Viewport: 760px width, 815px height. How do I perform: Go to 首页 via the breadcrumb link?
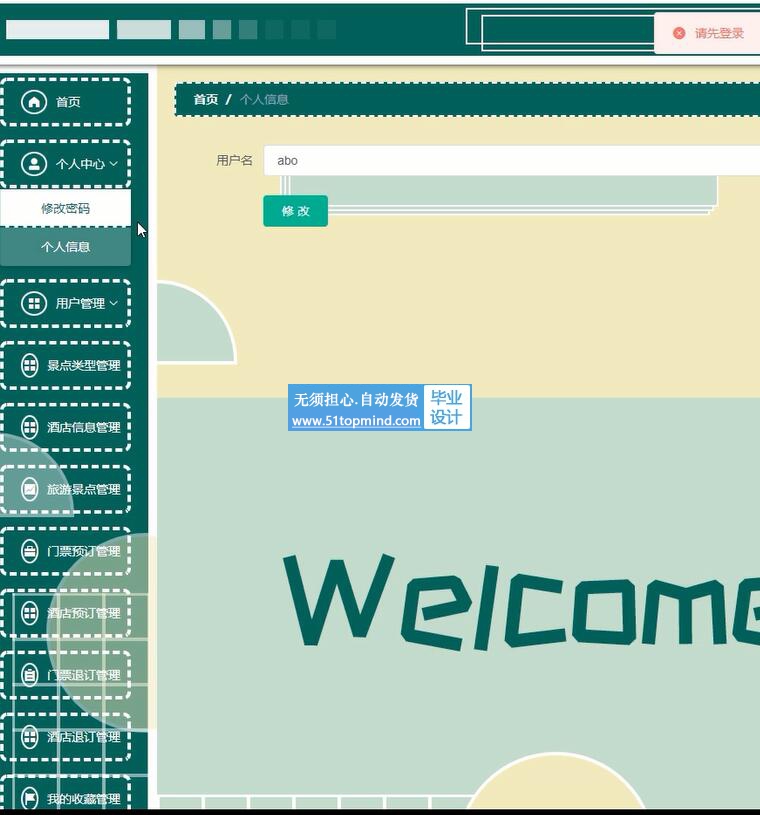(205, 99)
